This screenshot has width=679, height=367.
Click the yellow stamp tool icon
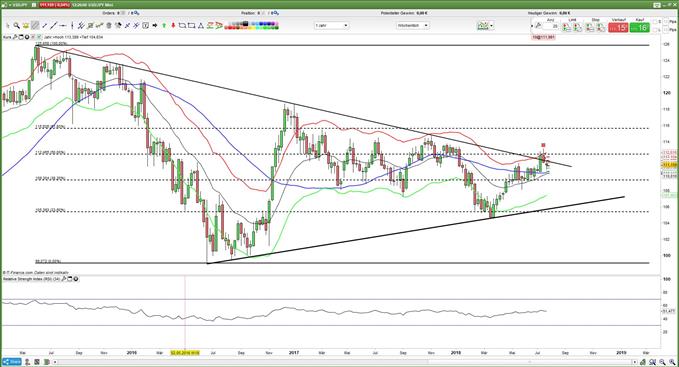pos(26,26)
